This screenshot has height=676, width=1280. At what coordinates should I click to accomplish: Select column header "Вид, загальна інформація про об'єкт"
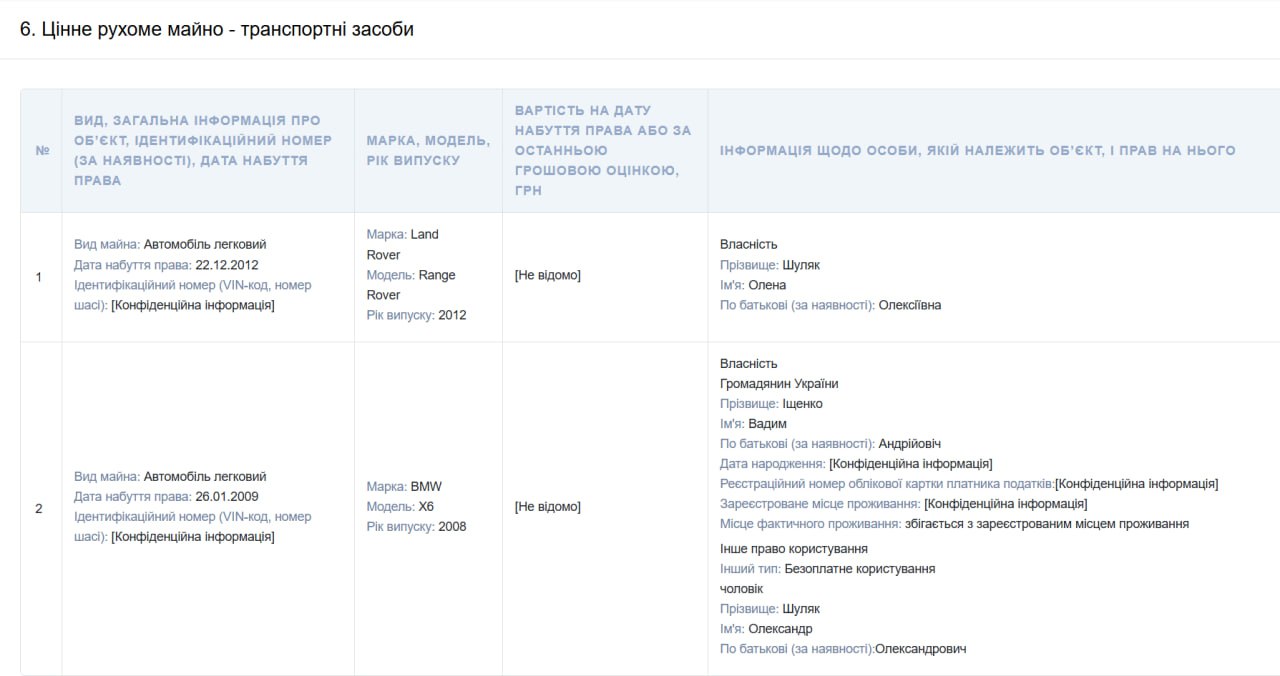204,151
